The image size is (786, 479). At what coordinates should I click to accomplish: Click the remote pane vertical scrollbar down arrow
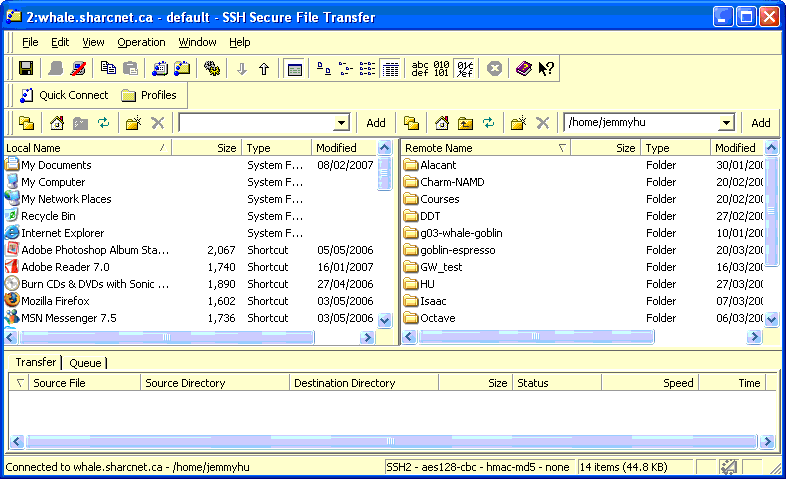[771, 320]
